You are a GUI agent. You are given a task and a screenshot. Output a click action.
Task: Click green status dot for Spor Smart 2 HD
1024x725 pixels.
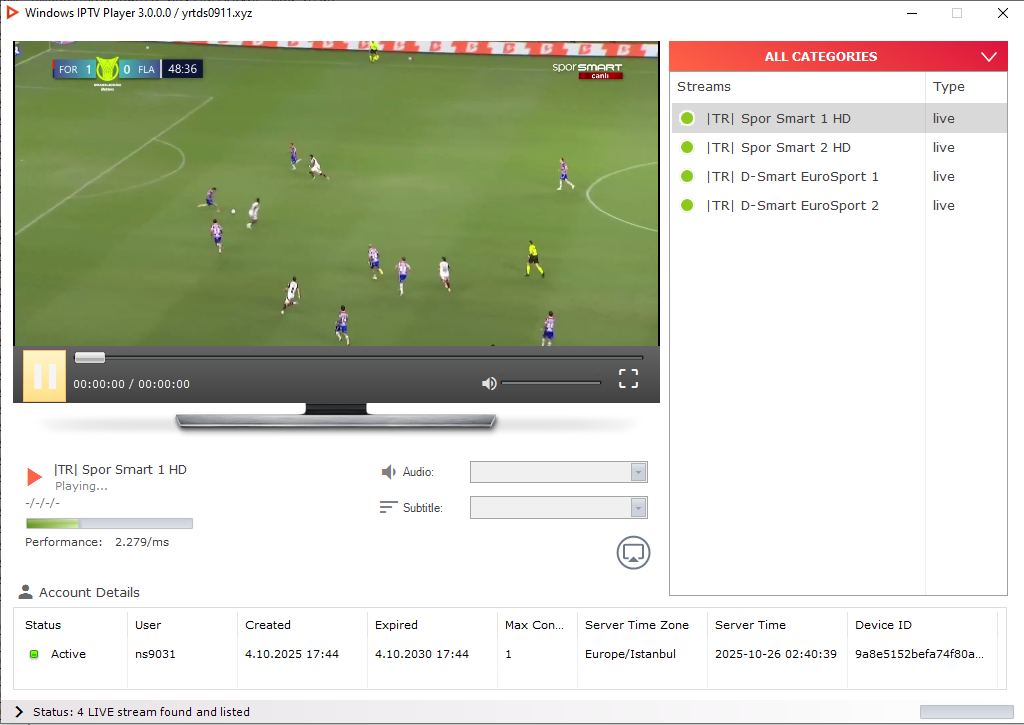coord(687,147)
